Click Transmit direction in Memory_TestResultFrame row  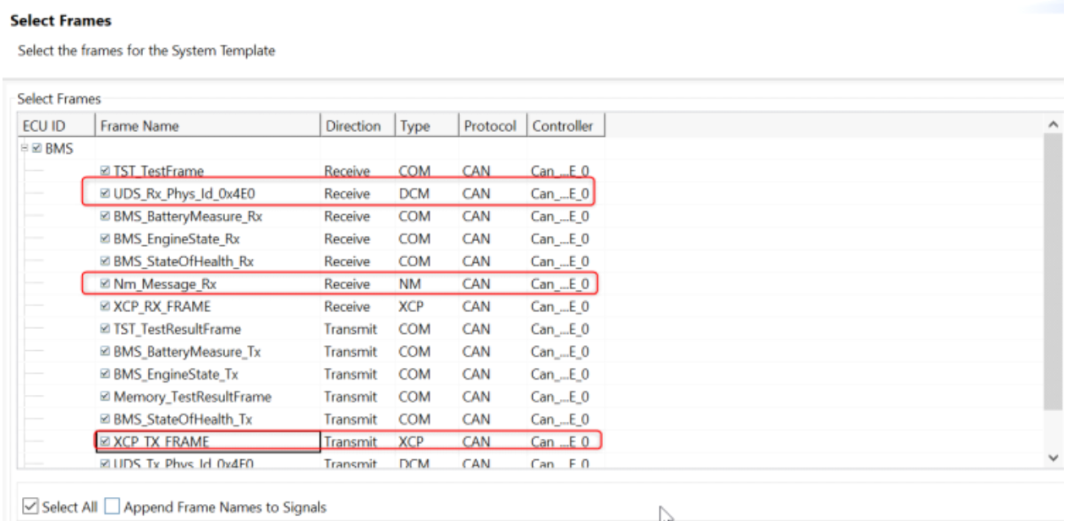click(351, 397)
